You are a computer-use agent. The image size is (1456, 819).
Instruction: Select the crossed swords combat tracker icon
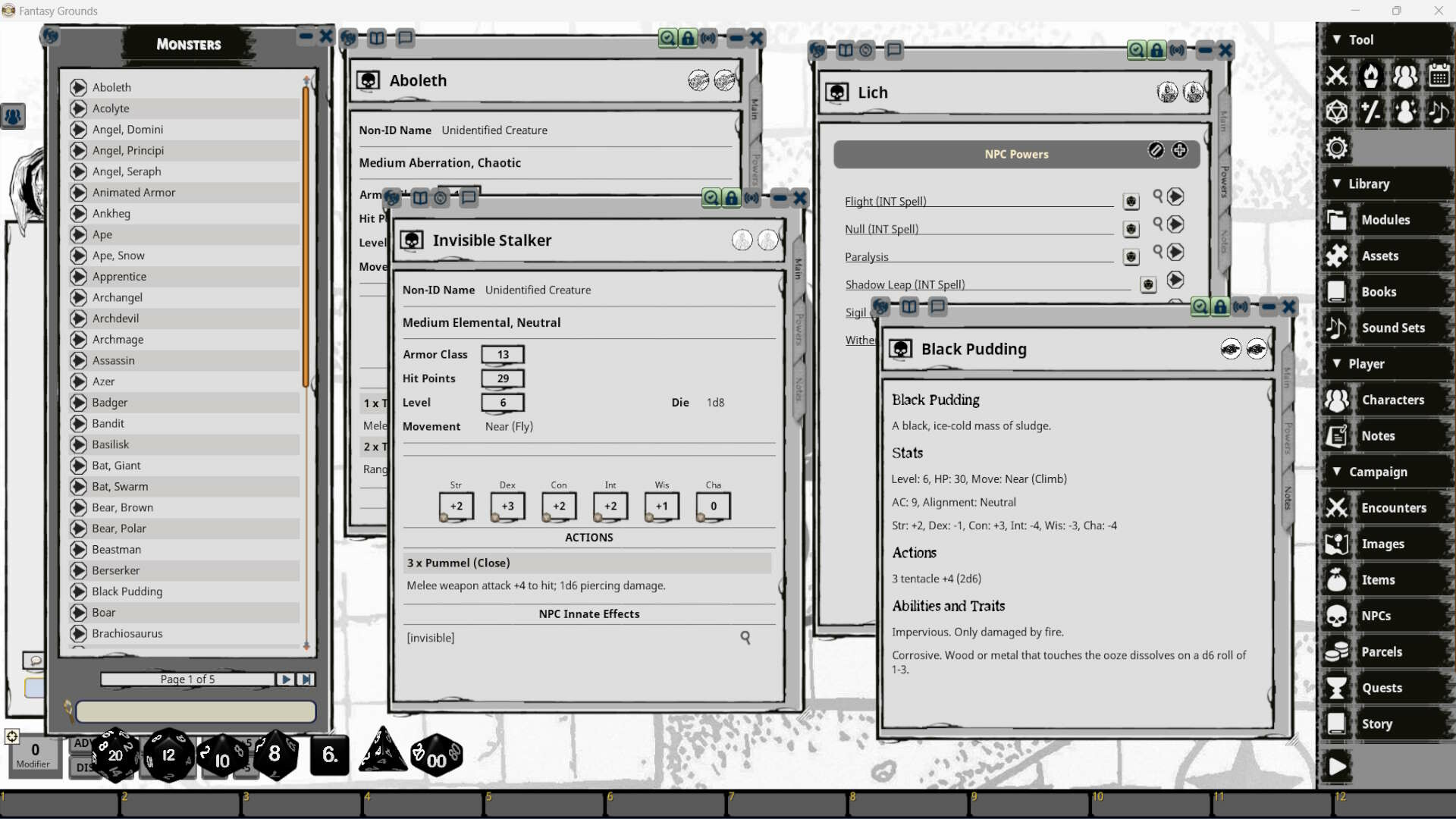[1337, 75]
